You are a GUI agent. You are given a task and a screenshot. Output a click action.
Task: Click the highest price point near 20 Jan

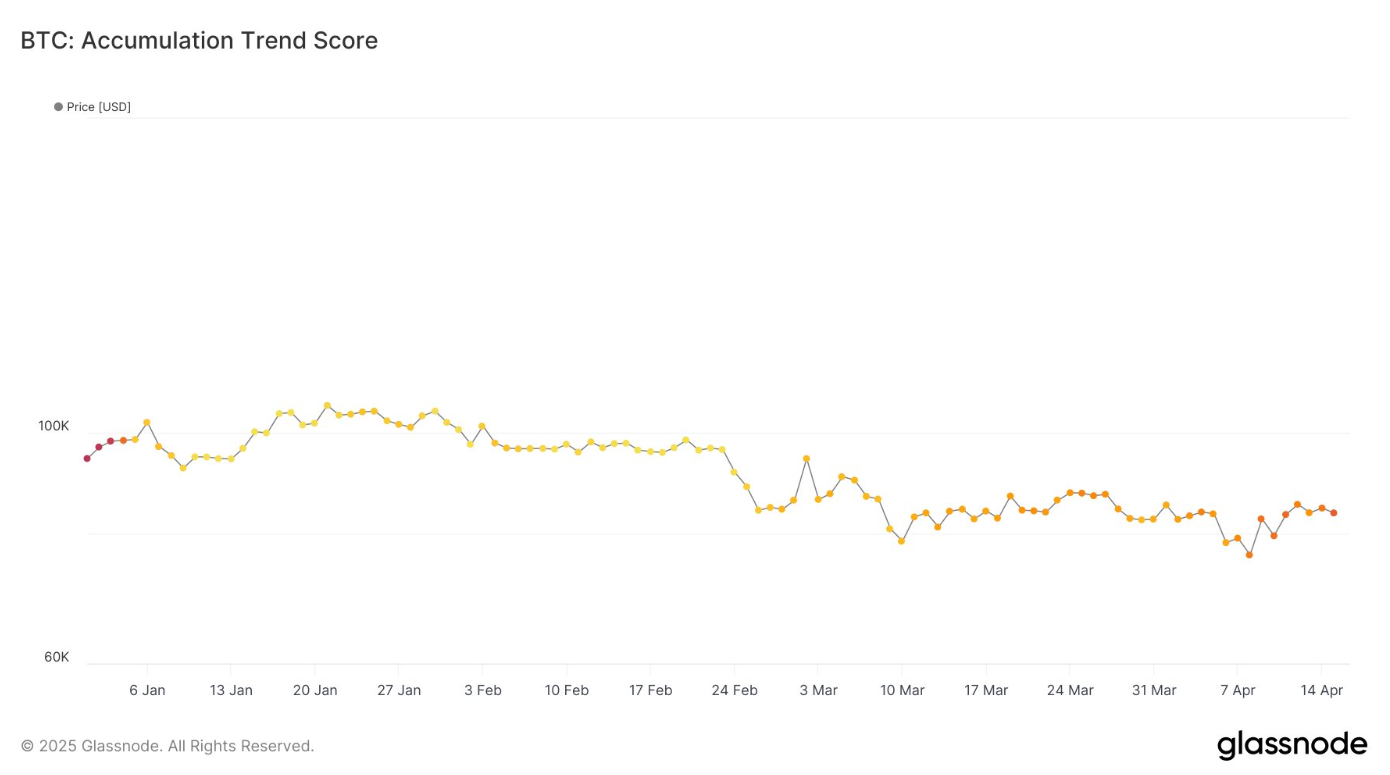(327, 406)
